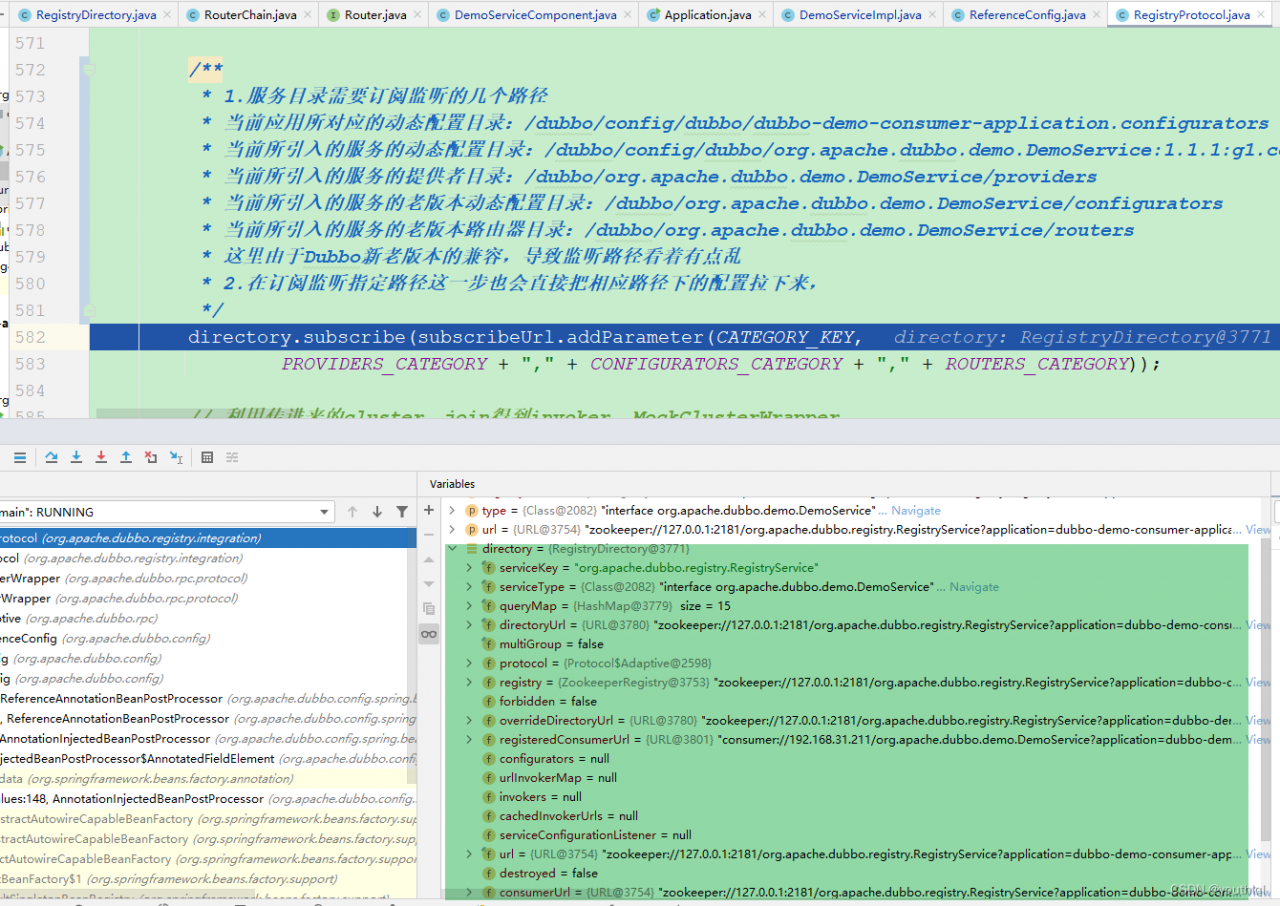This screenshot has width=1280, height=906.
Task: Click Navigate link on the serviceType row
Action: pos(973,587)
